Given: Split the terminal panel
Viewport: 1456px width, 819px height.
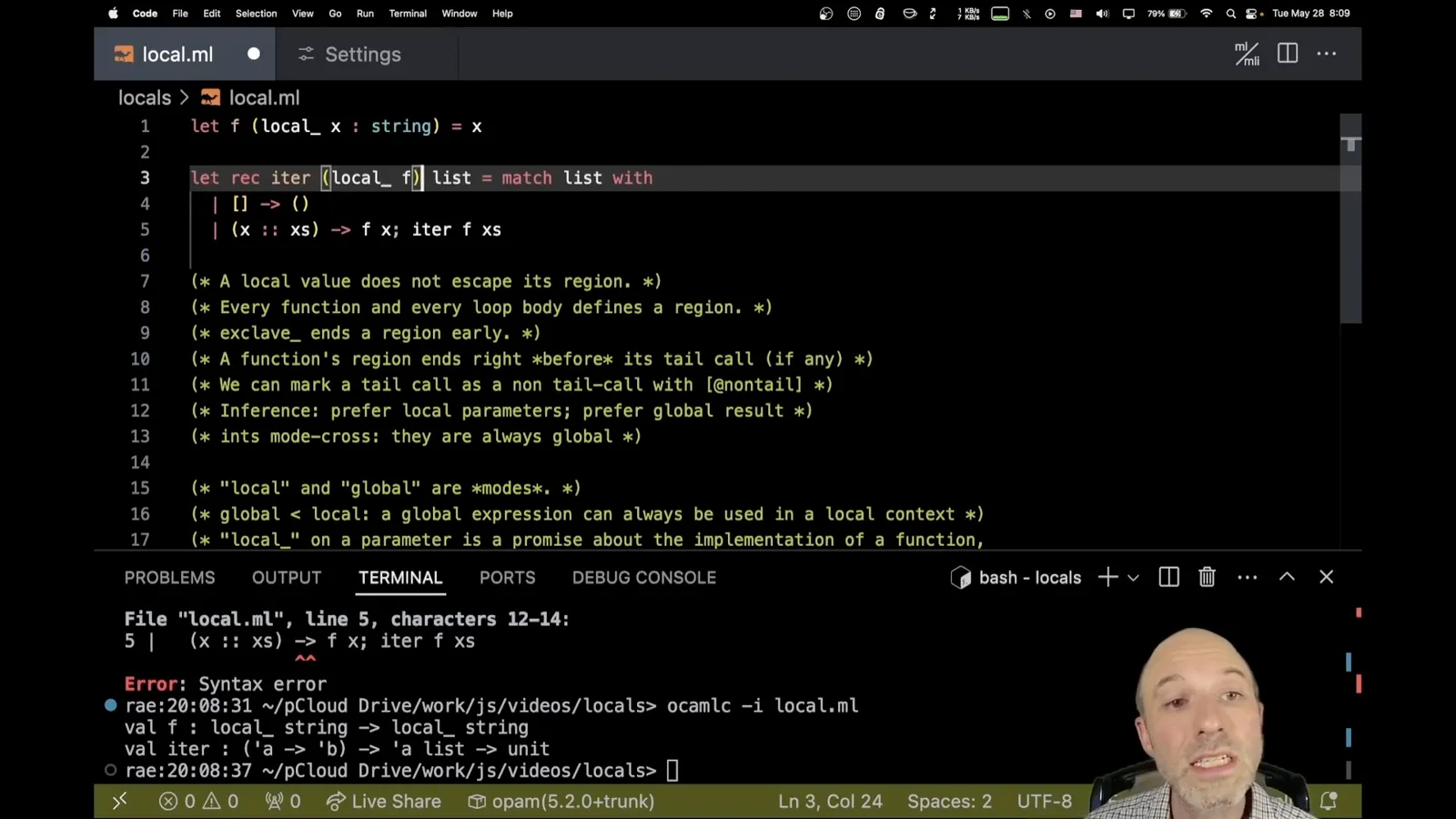Looking at the screenshot, I should (1169, 577).
